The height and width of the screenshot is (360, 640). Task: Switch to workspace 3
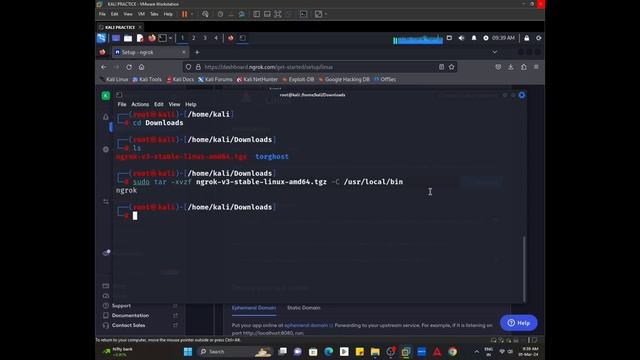205,38
